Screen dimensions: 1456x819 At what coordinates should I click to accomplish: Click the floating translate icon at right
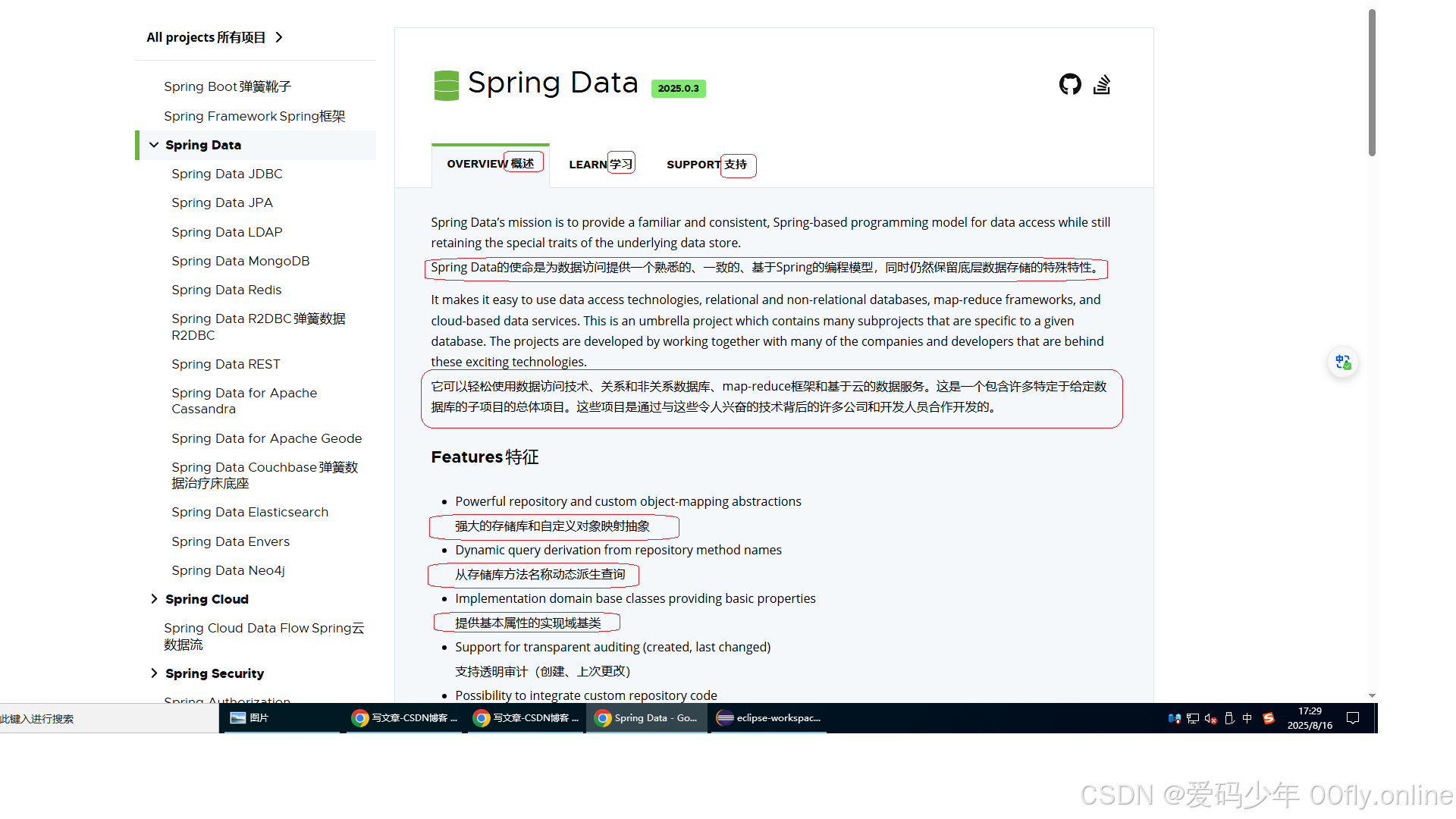(x=1343, y=362)
